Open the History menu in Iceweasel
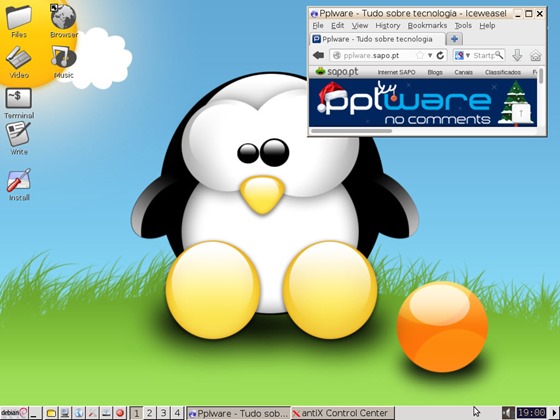This screenshot has width=560, height=420. pyautogui.click(x=388, y=26)
